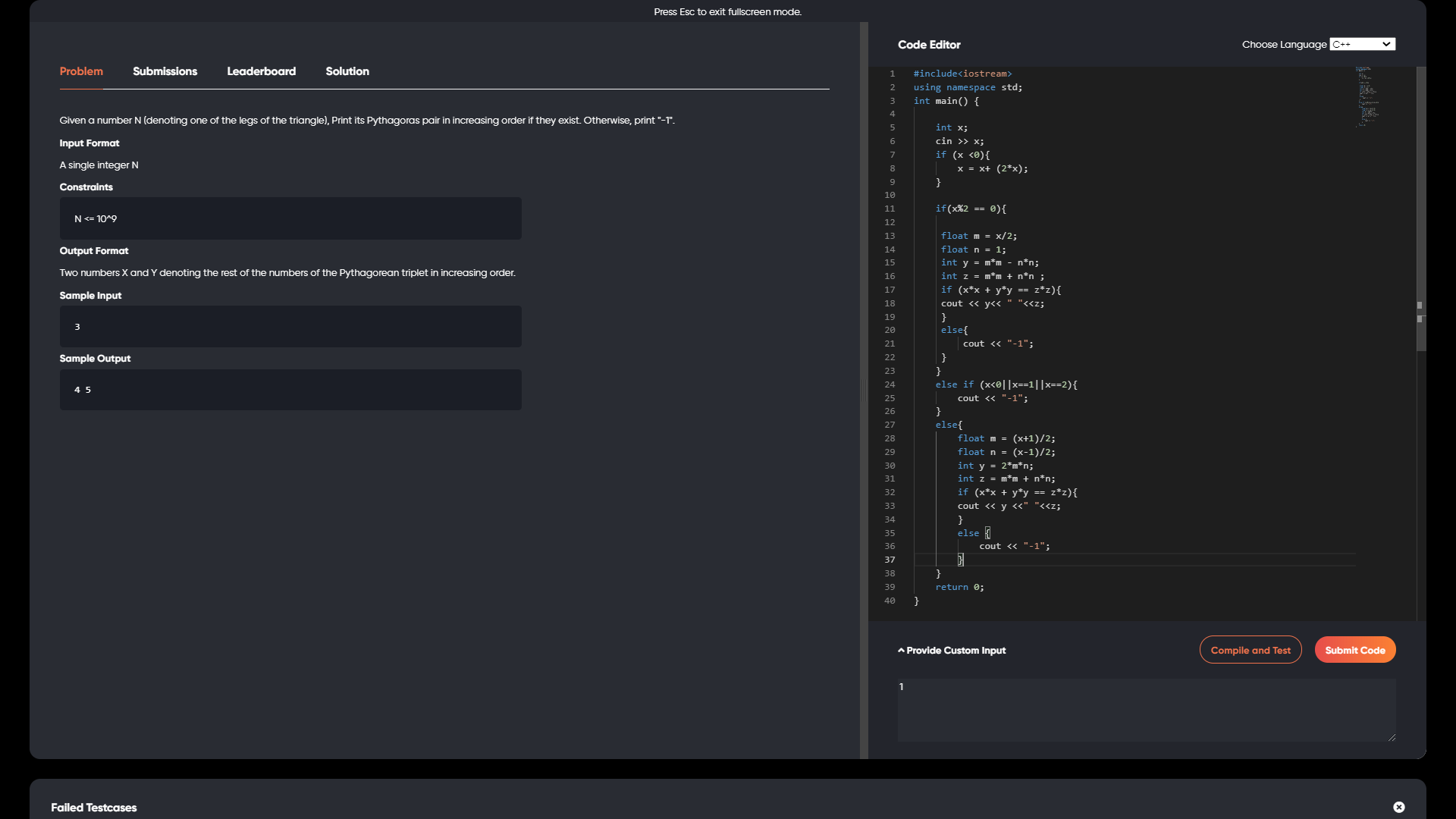The height and width of the screenshot is (819, 1456).
Task: Click line number 37 in gutter
Action: (x=889, y=560)
